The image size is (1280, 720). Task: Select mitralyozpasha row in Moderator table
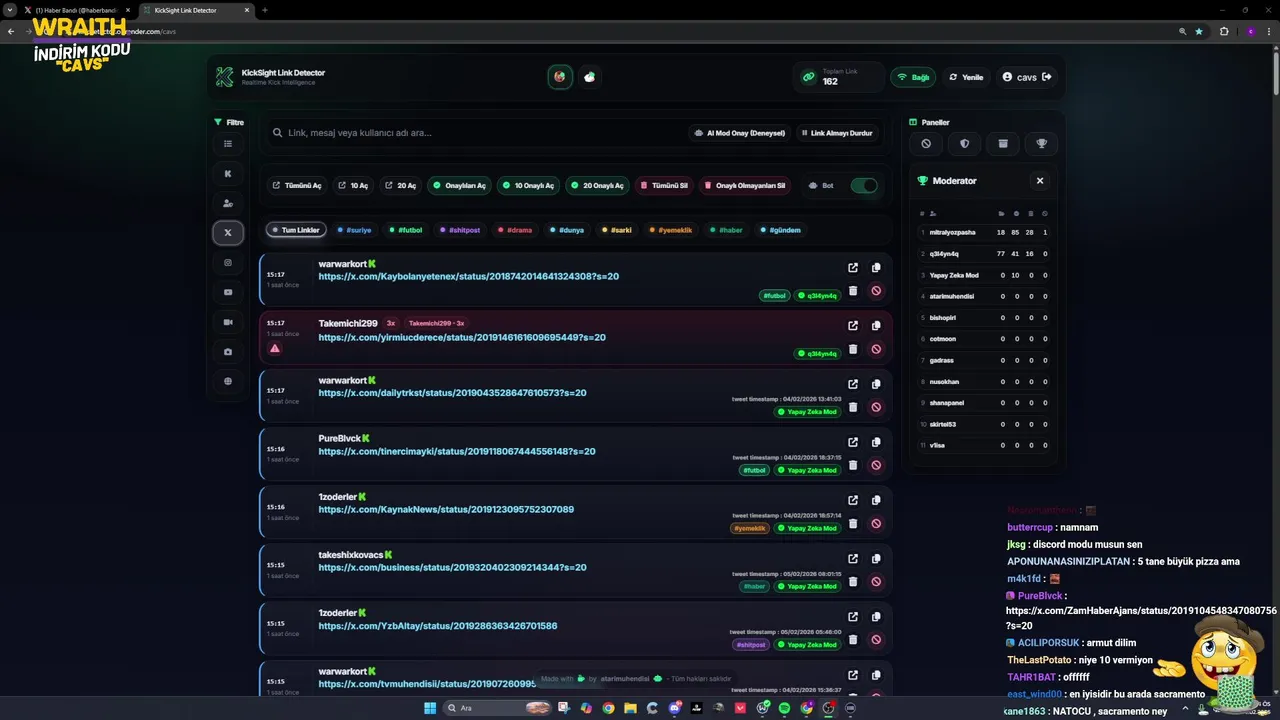tap(984, 232)
